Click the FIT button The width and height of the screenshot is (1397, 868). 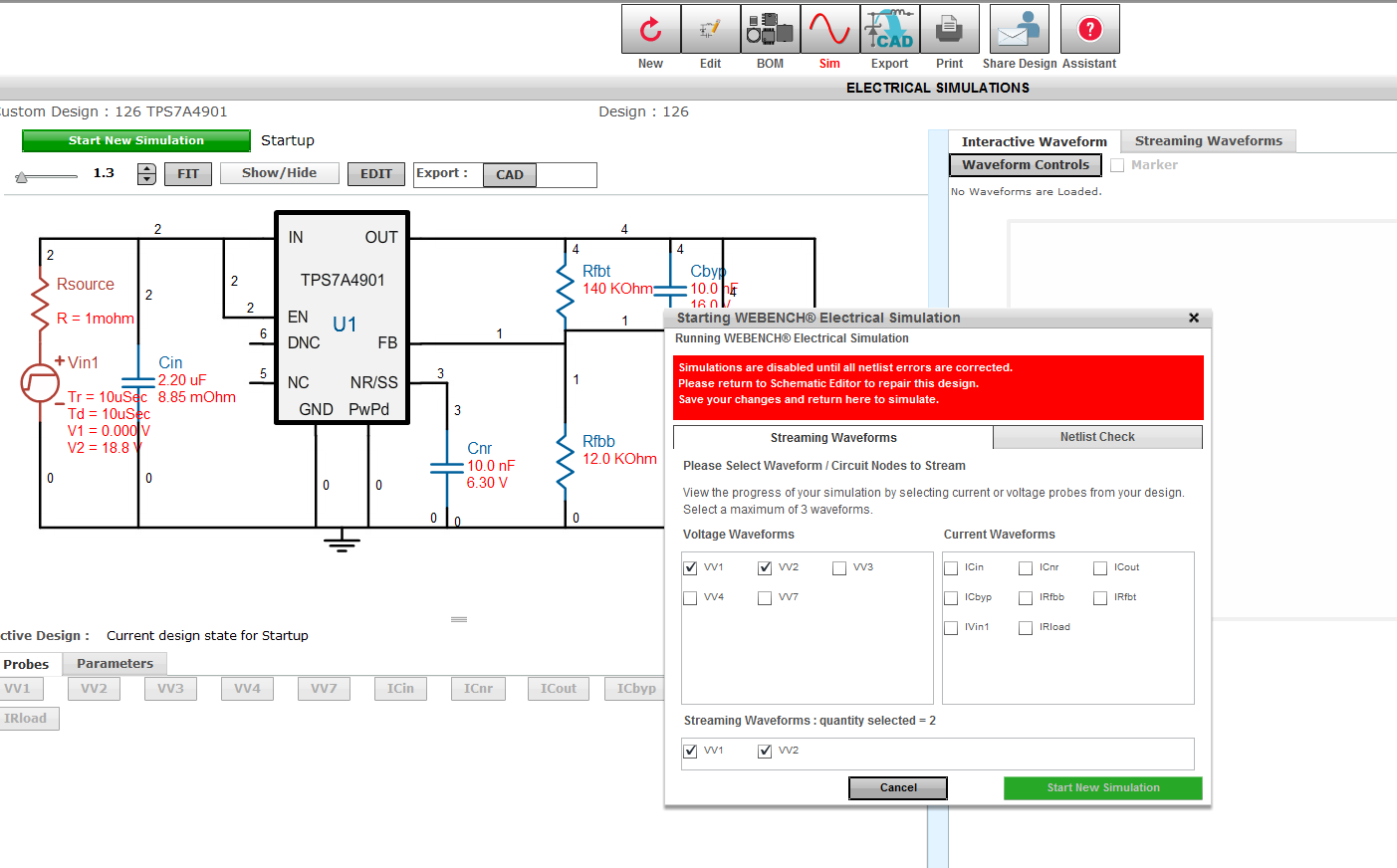pyautogui.click(x=188, y=174)
